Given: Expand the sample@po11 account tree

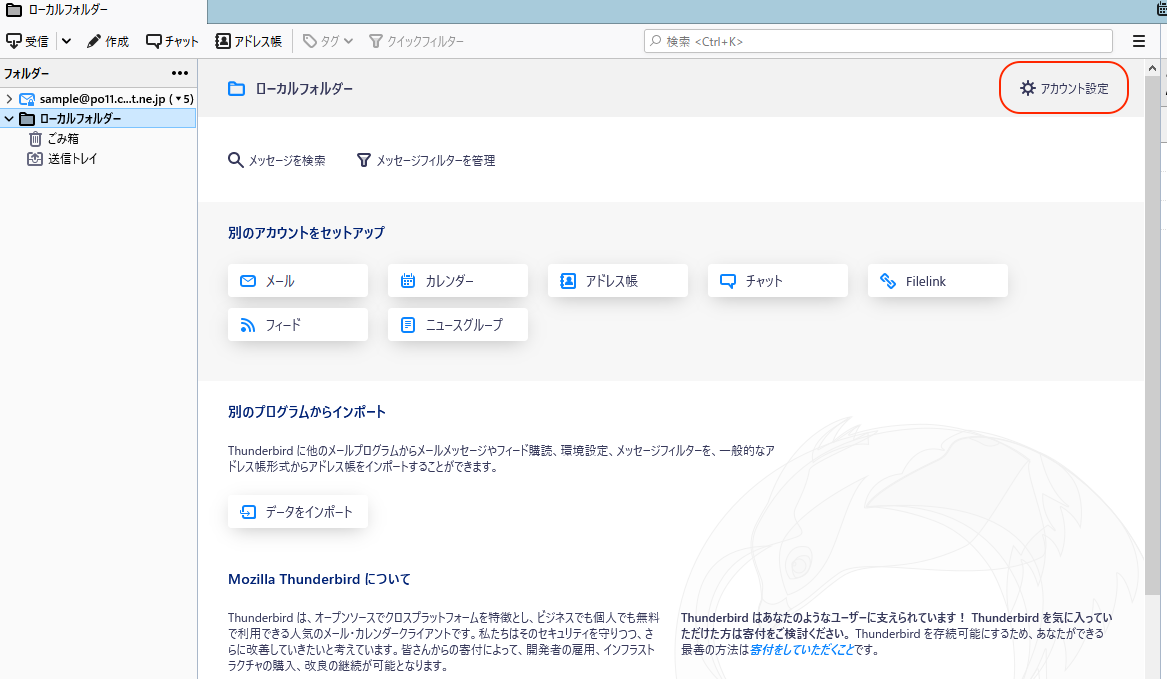Looking at the screenshot, I should 9,99.
